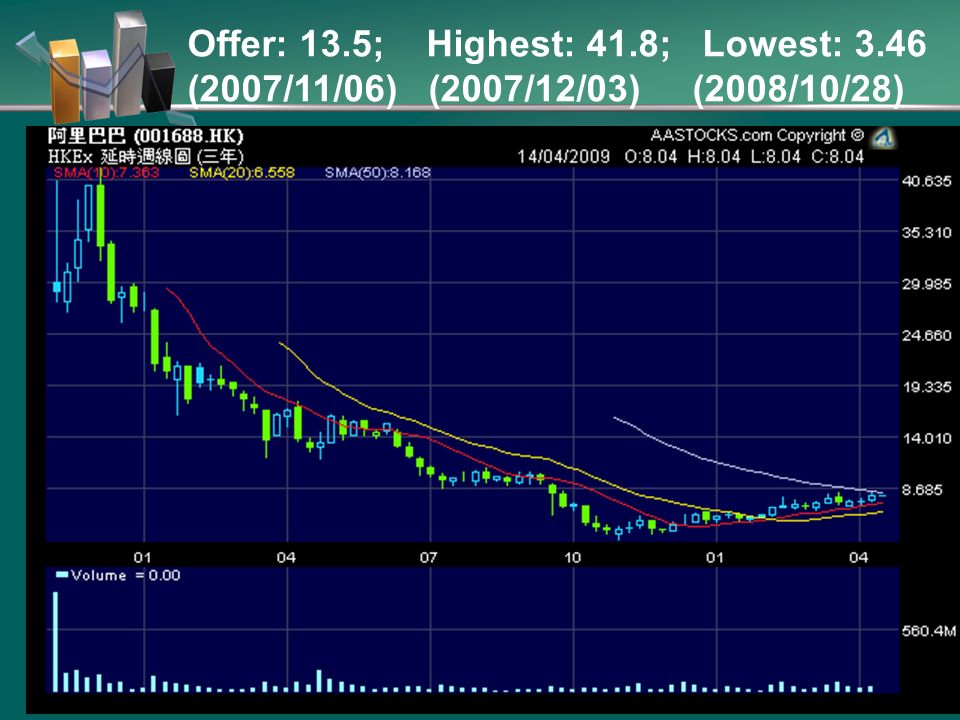Viewport: 960px width, 720px height.
Task: Click the stock title 阿里巴巴 (001688.HK)
Action: click(146, 136)
